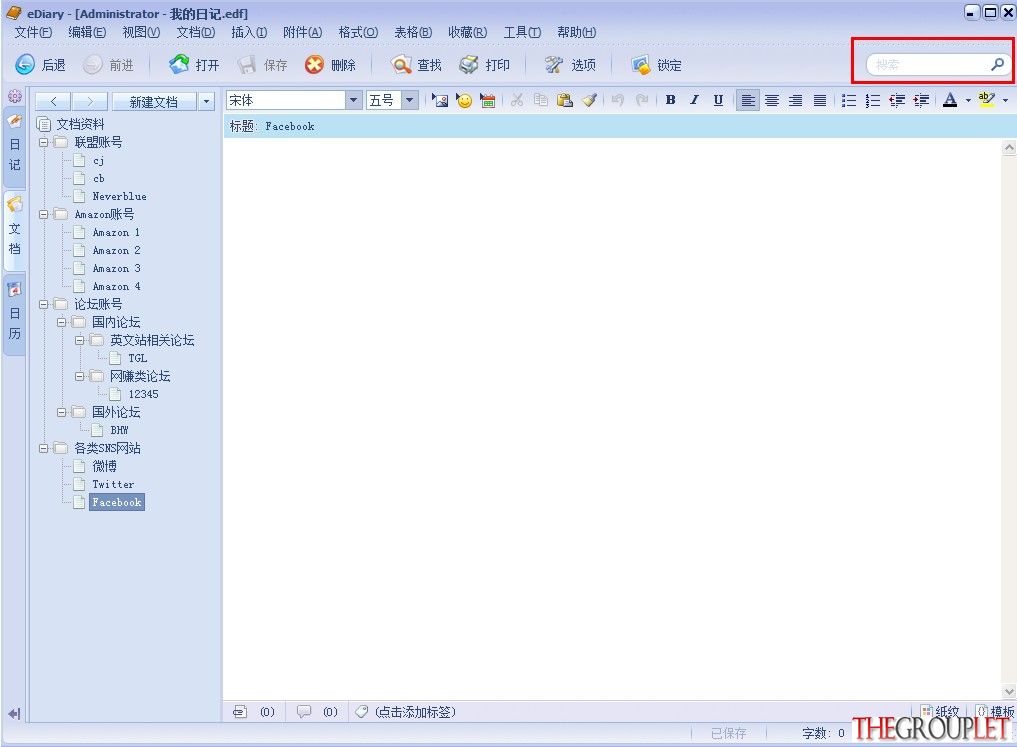The height and width of the screenshot is (747, 1017).
Task: Open the 模板 template button
Action: 994,712
